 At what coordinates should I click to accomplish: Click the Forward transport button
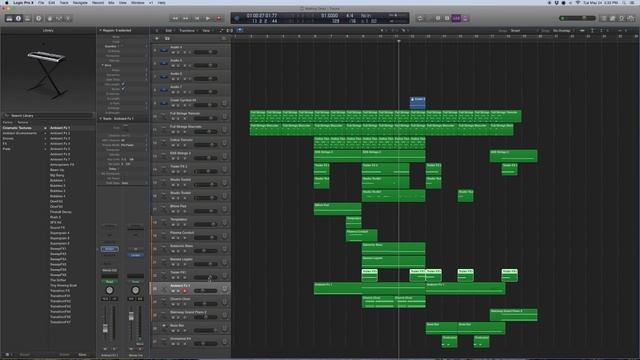(x=186, y=18)
